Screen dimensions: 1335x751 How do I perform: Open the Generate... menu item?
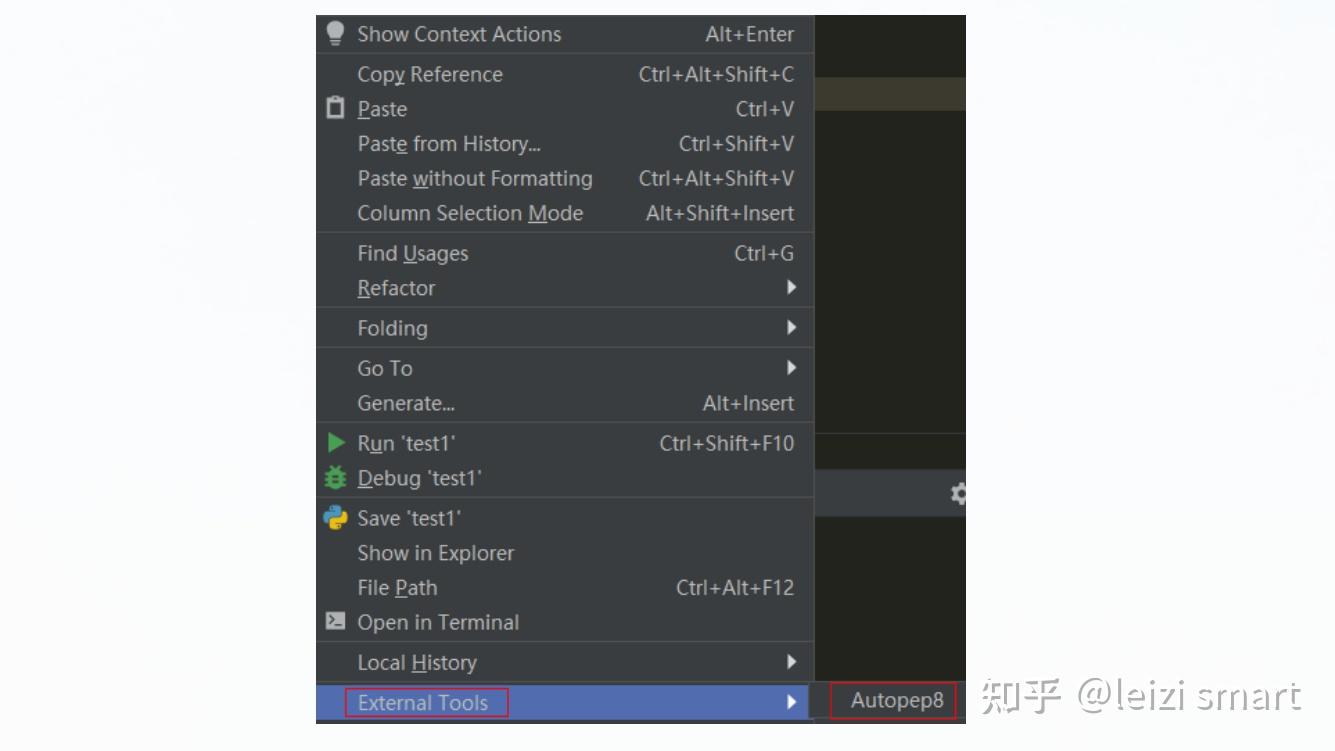click(565, 403)
